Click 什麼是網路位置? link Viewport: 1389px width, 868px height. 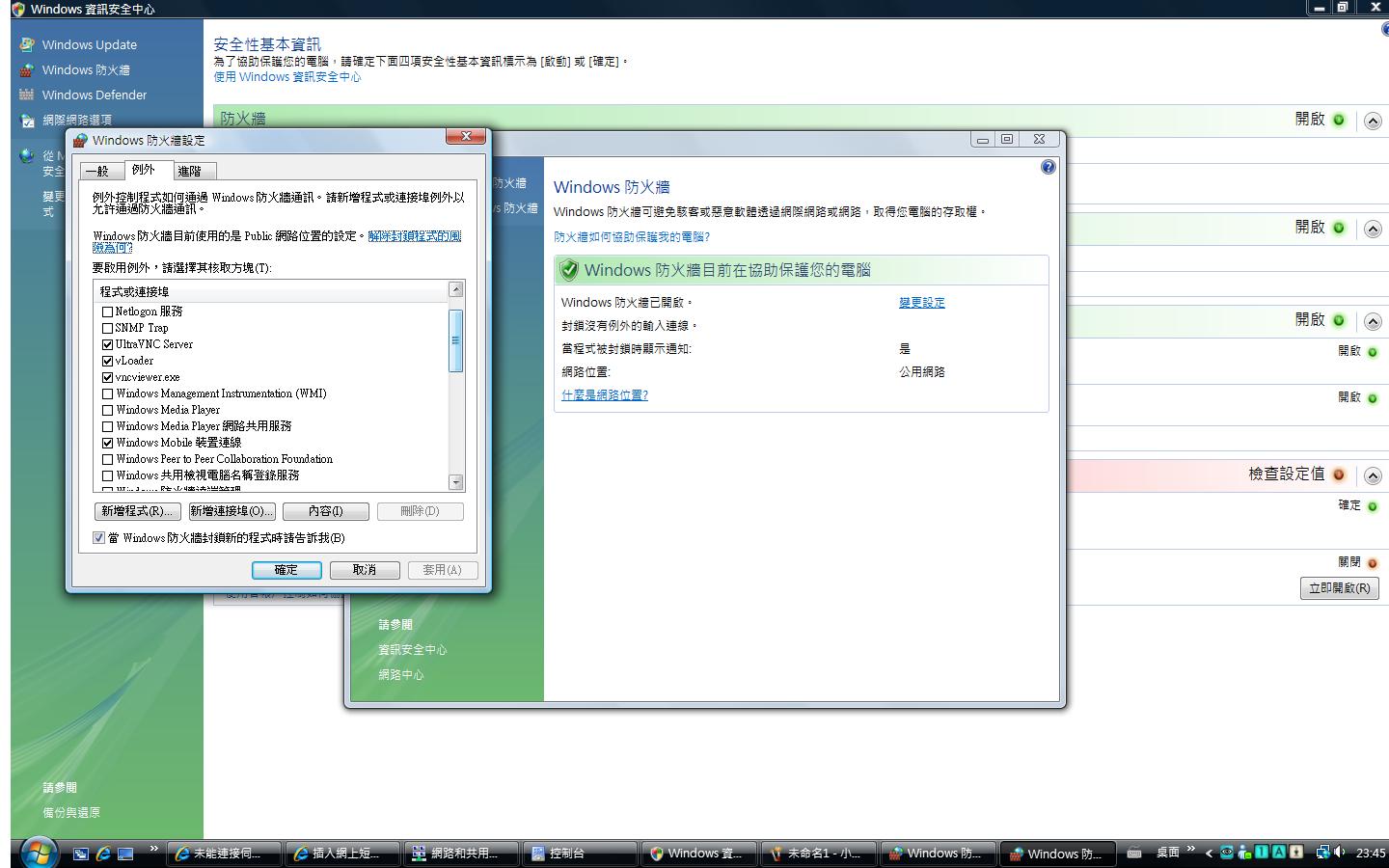point(605,395)
